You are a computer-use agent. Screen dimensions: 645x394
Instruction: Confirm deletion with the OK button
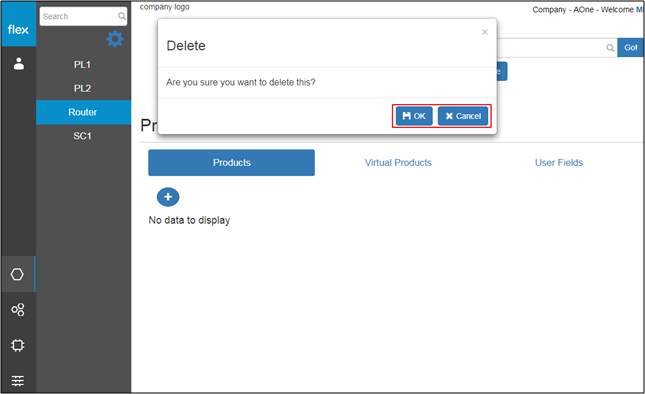pos(414,116)
